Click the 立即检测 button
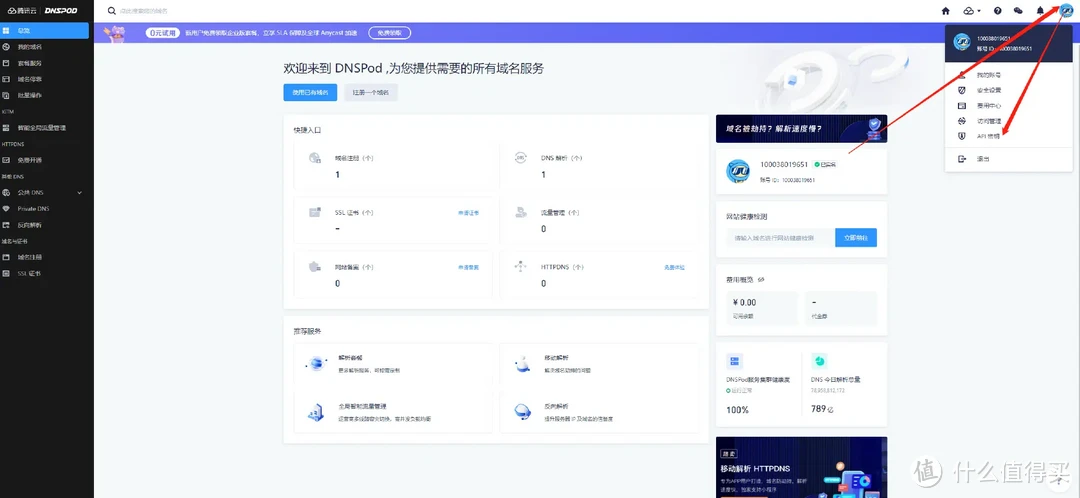This screenshot has width=1080, height=498. coord(856,238)
